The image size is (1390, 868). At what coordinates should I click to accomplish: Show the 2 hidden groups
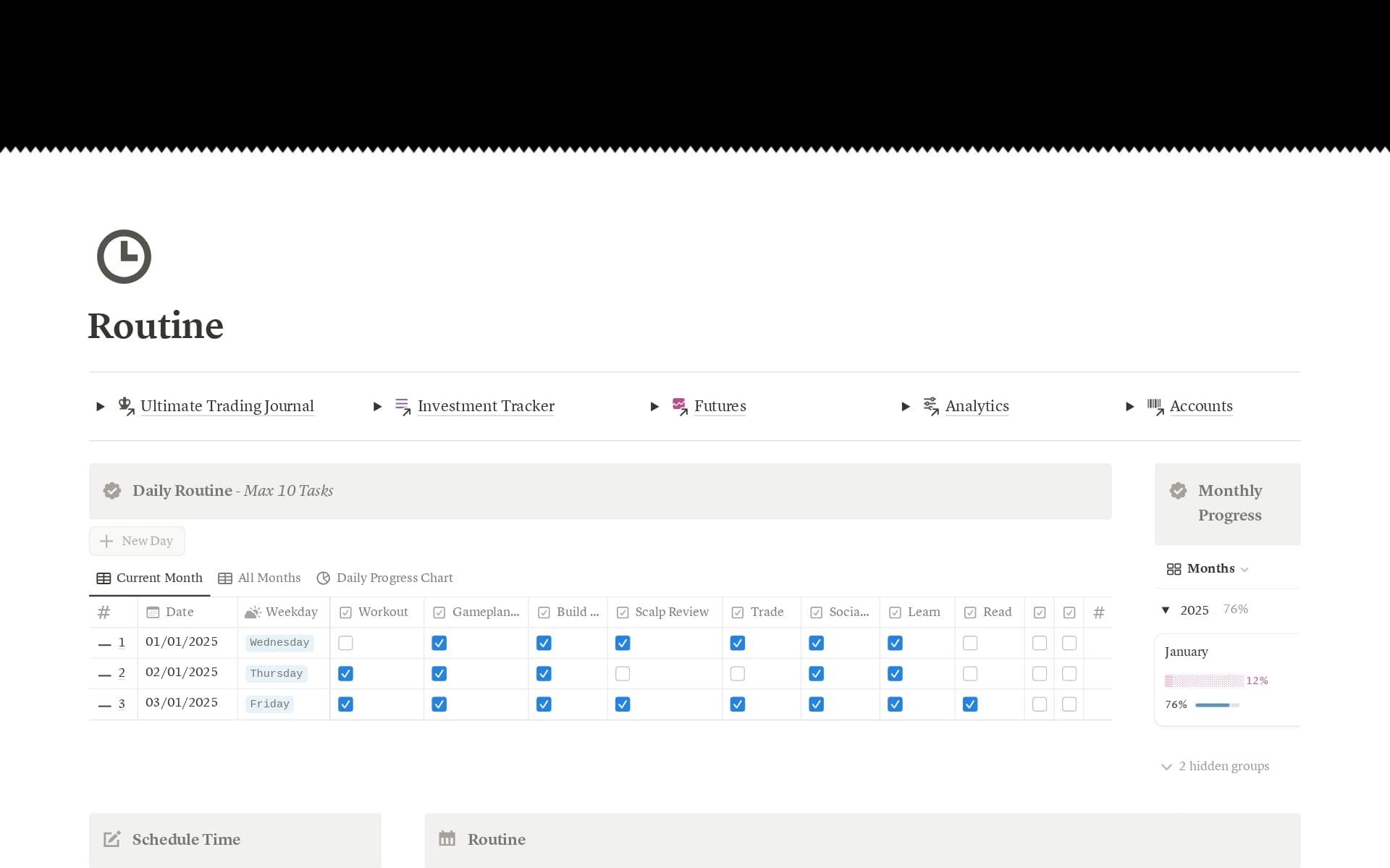click(1216, 766)
